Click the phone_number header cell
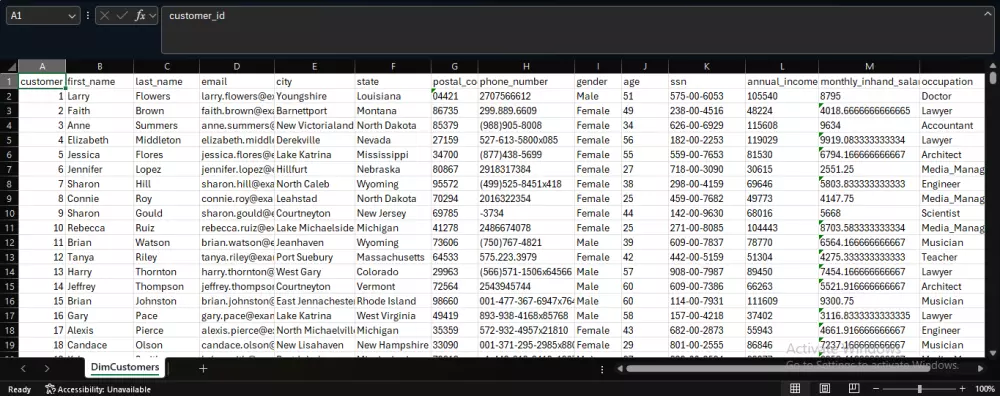1000x396 pixels. [526, 82]
